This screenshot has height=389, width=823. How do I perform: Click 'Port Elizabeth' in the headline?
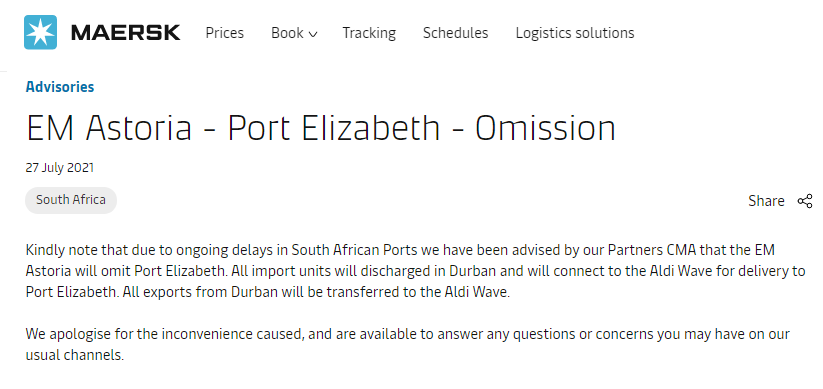coord(333,128)
